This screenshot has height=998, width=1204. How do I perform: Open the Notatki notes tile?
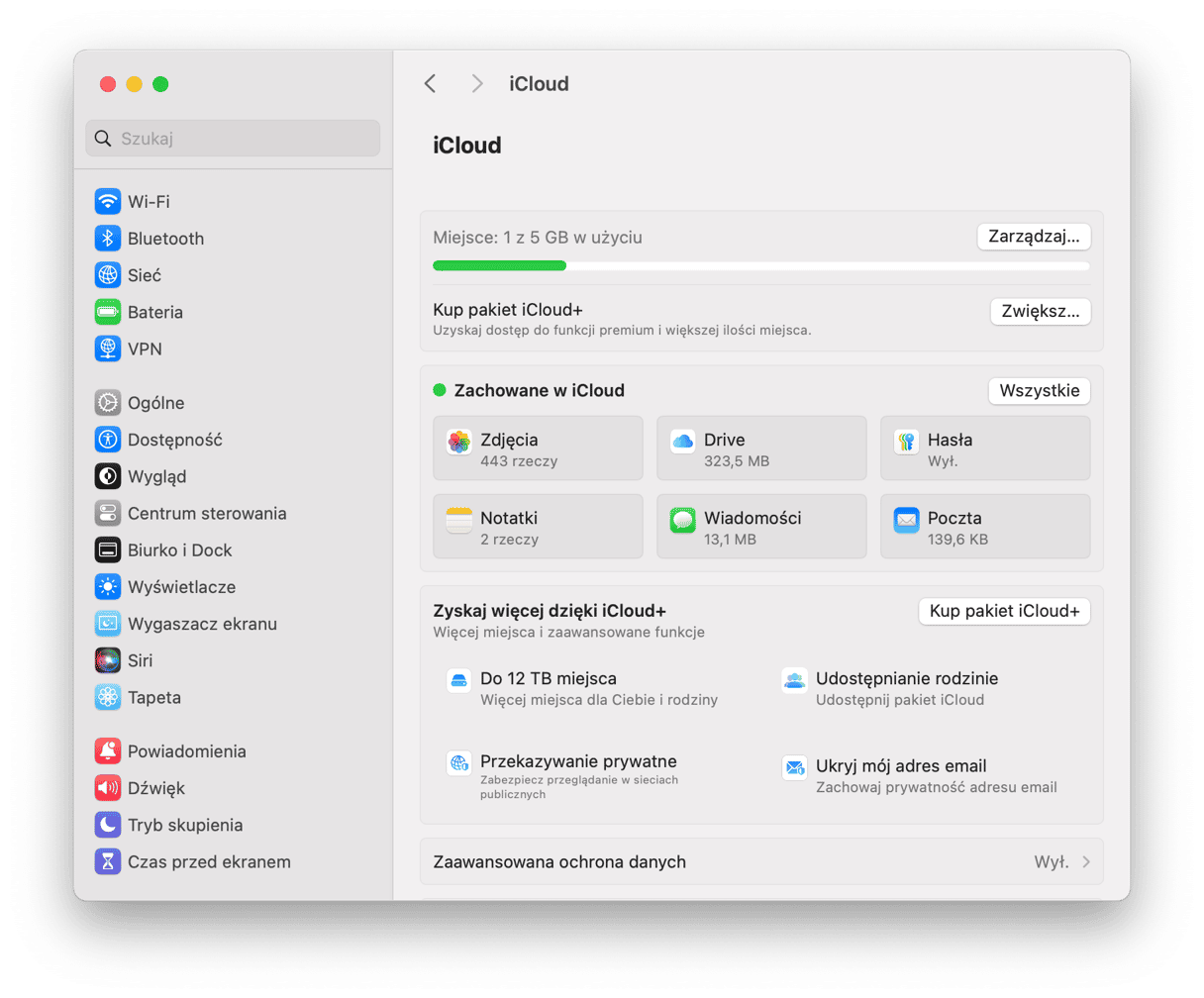tap(539, 527)
